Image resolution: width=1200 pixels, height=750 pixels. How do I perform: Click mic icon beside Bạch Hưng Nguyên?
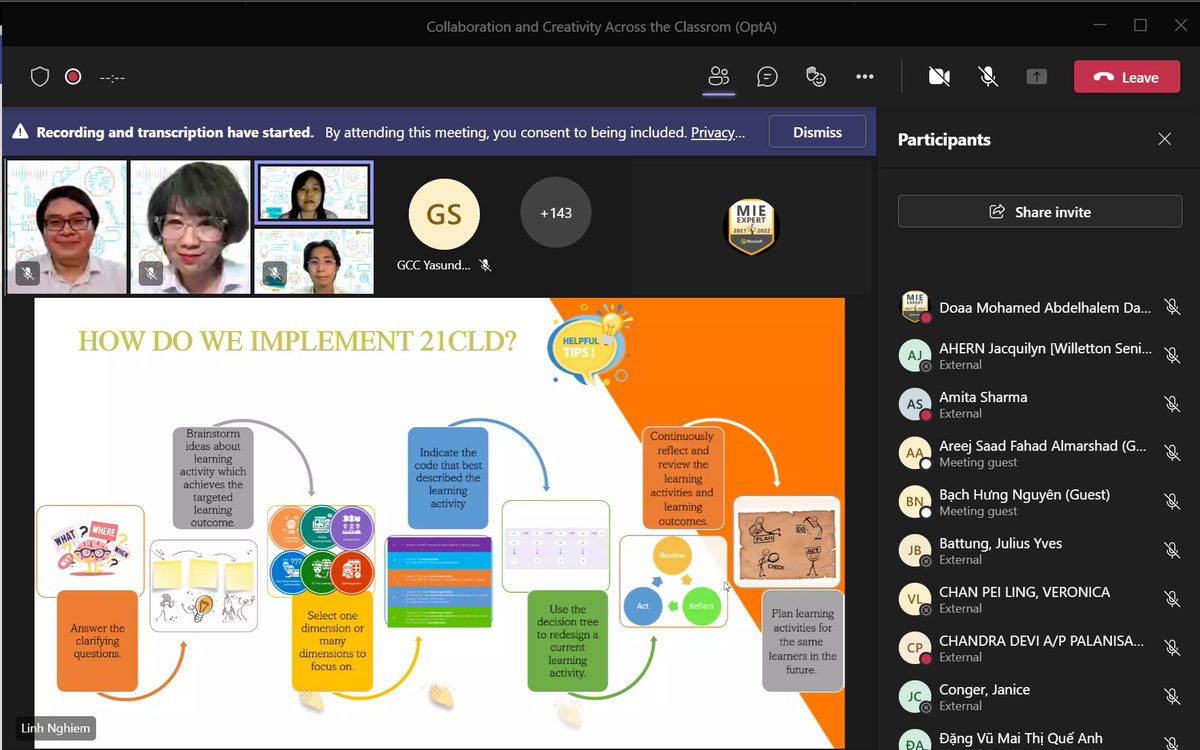(1172, 502)
